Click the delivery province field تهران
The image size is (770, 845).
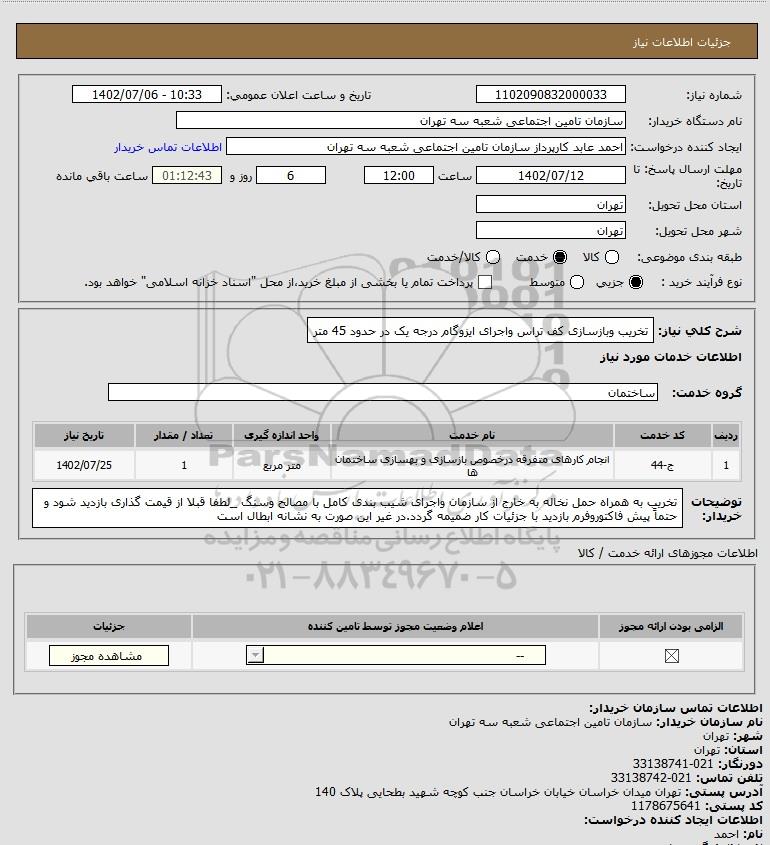point(551,204)
